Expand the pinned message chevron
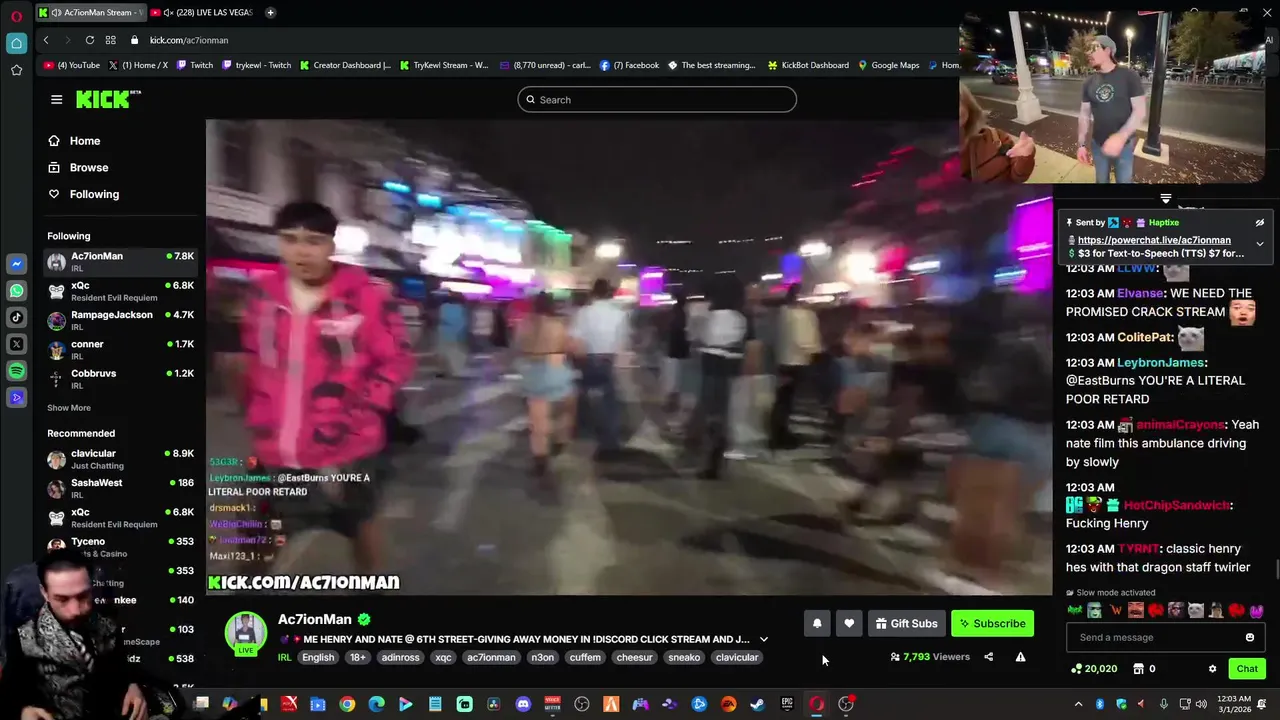Viewport: 1280px width, 720px height. point(1260,244)
